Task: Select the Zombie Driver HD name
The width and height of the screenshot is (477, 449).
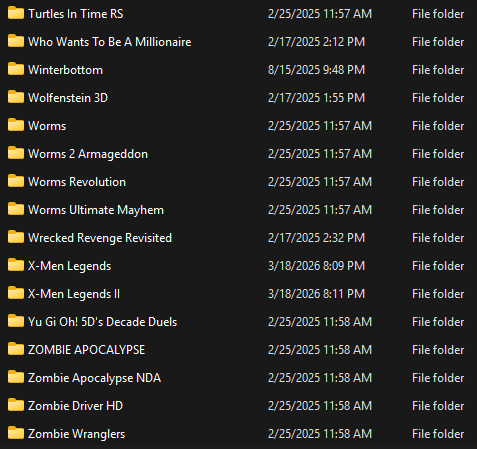Action: click(x=76, y=406)
